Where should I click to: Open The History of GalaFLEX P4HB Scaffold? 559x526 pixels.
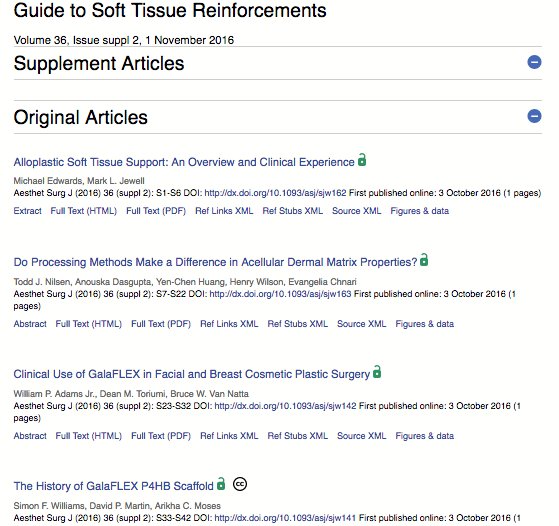pyautogui.click(x=113, y=486)
